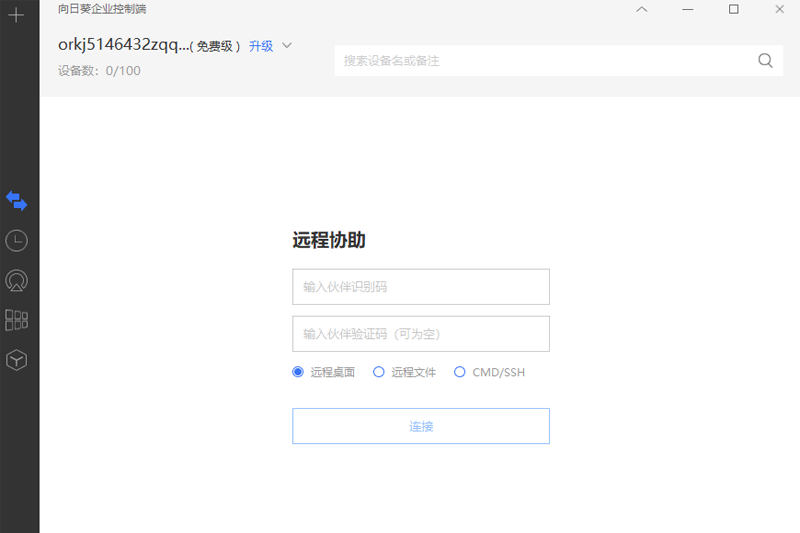Select the 远程桌面 radio button
This screenshot has height=533, width=800.
tap(298, 372)
